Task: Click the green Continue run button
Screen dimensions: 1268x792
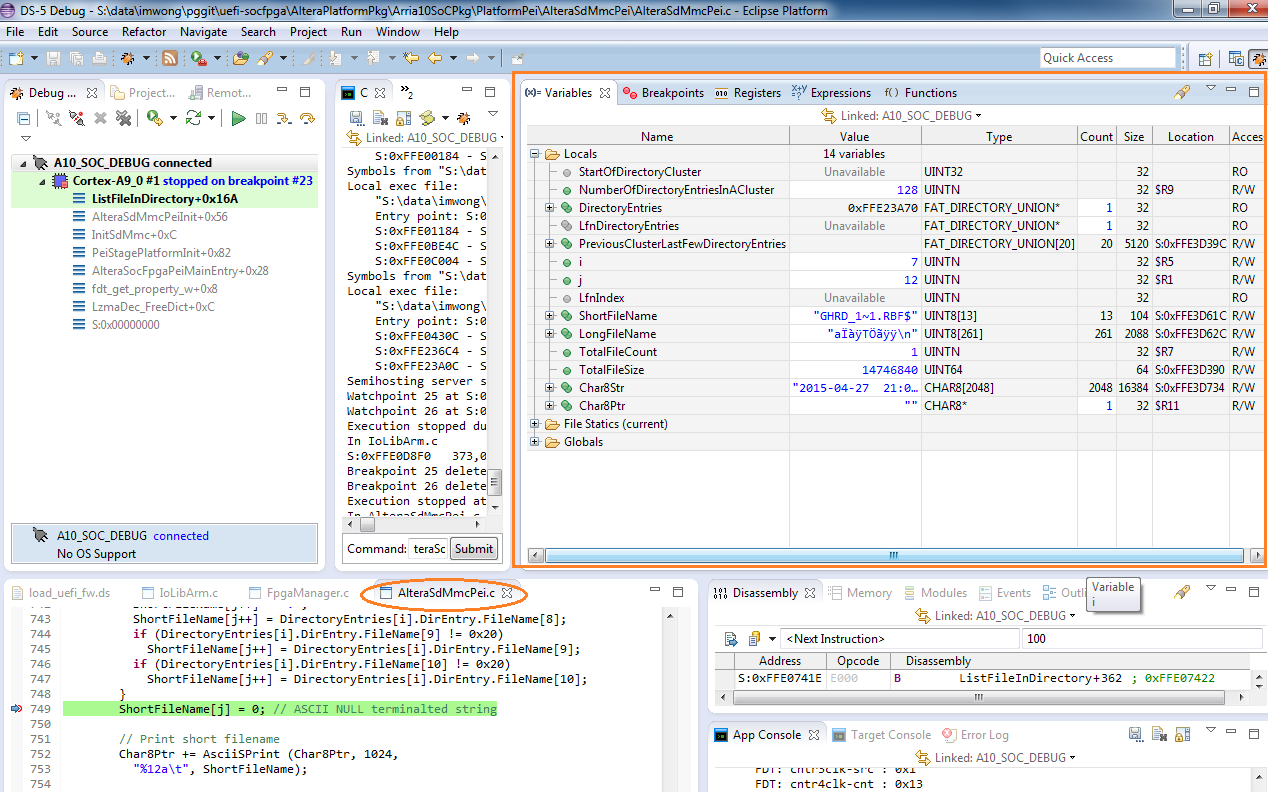Action: tap(238, 118)
